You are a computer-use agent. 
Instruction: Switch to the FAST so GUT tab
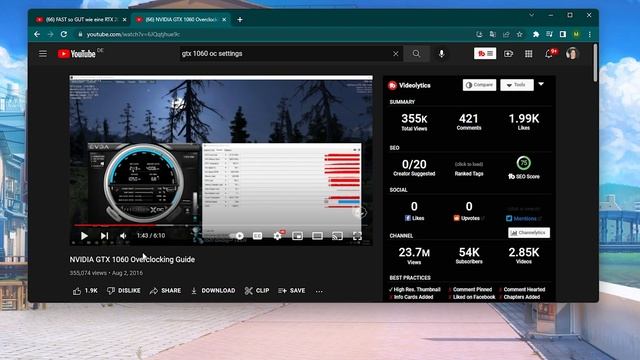[81, 20]
